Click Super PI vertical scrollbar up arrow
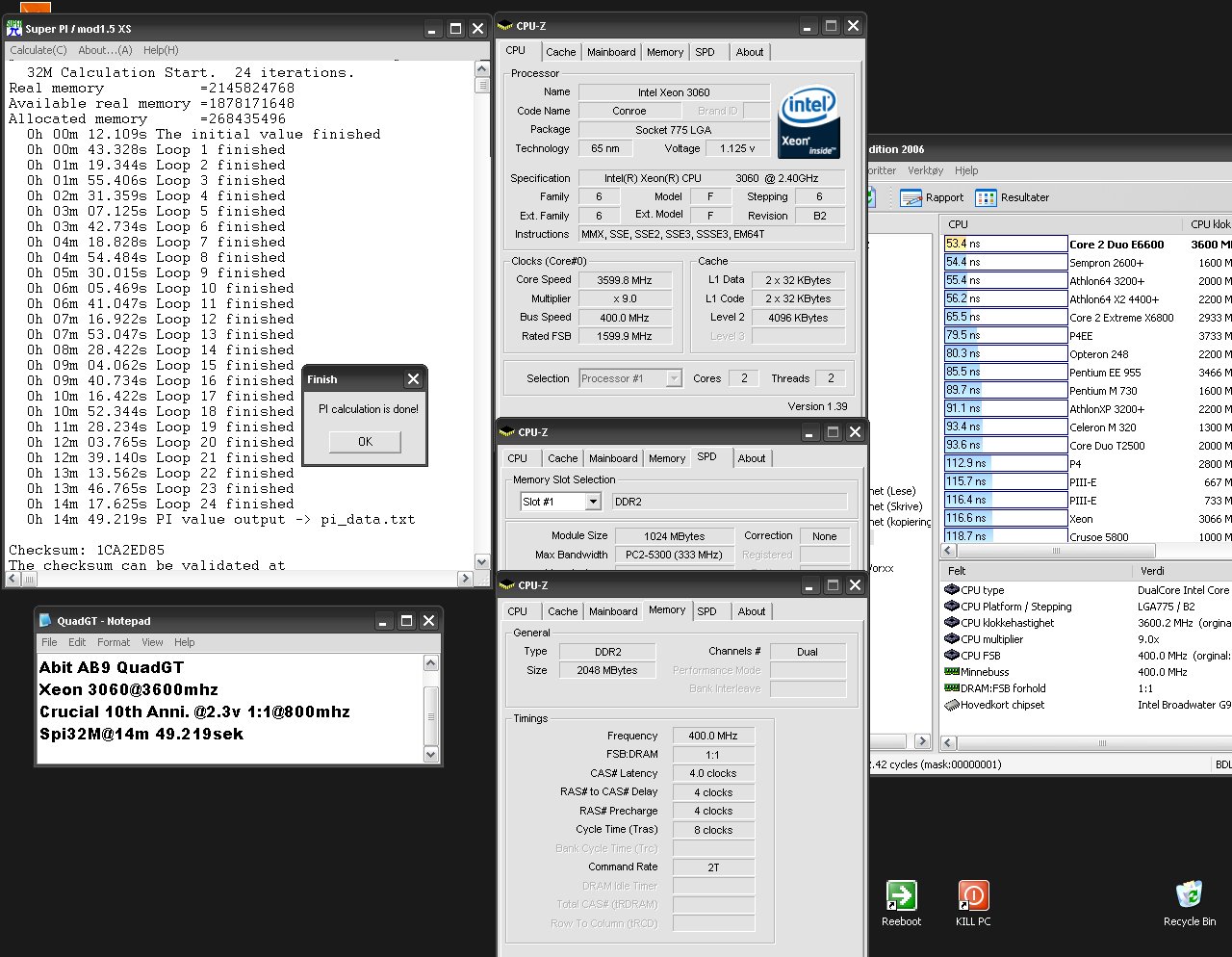 click(x=482, y=69)
